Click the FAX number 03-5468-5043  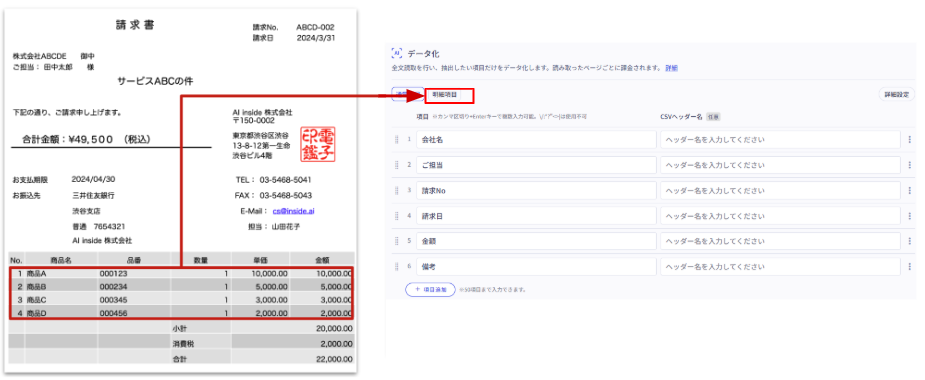pos(286,195)
